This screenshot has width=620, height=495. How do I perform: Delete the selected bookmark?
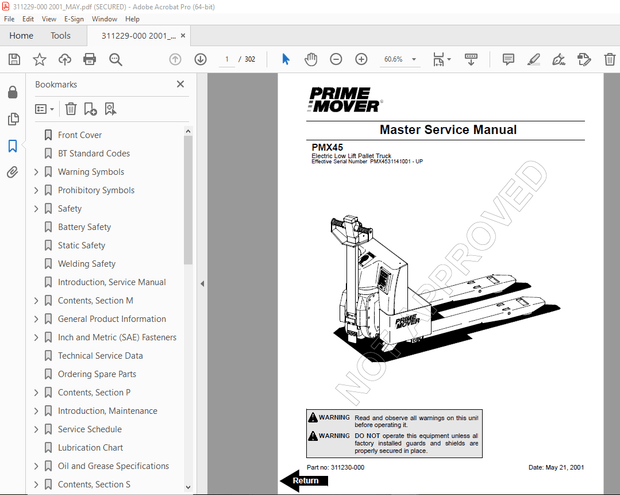[71, 109]
